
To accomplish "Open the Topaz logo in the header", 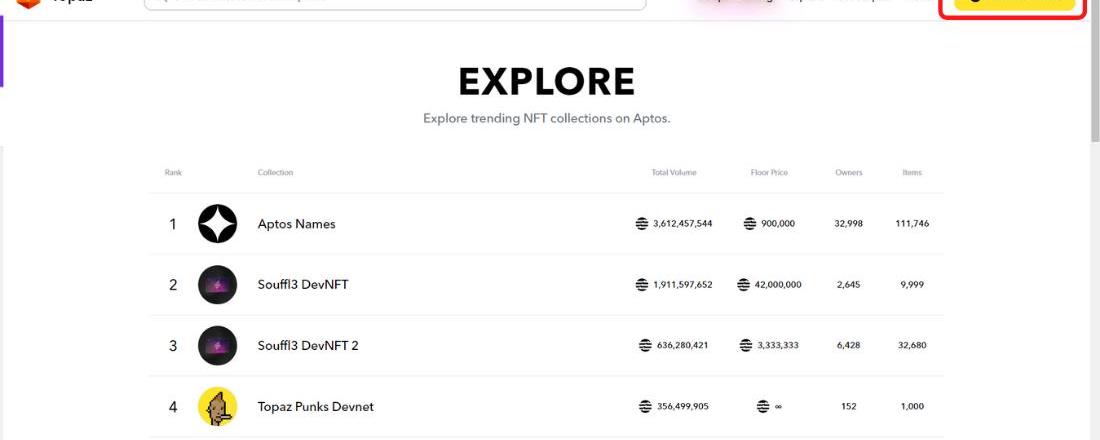I will point(28,3).
